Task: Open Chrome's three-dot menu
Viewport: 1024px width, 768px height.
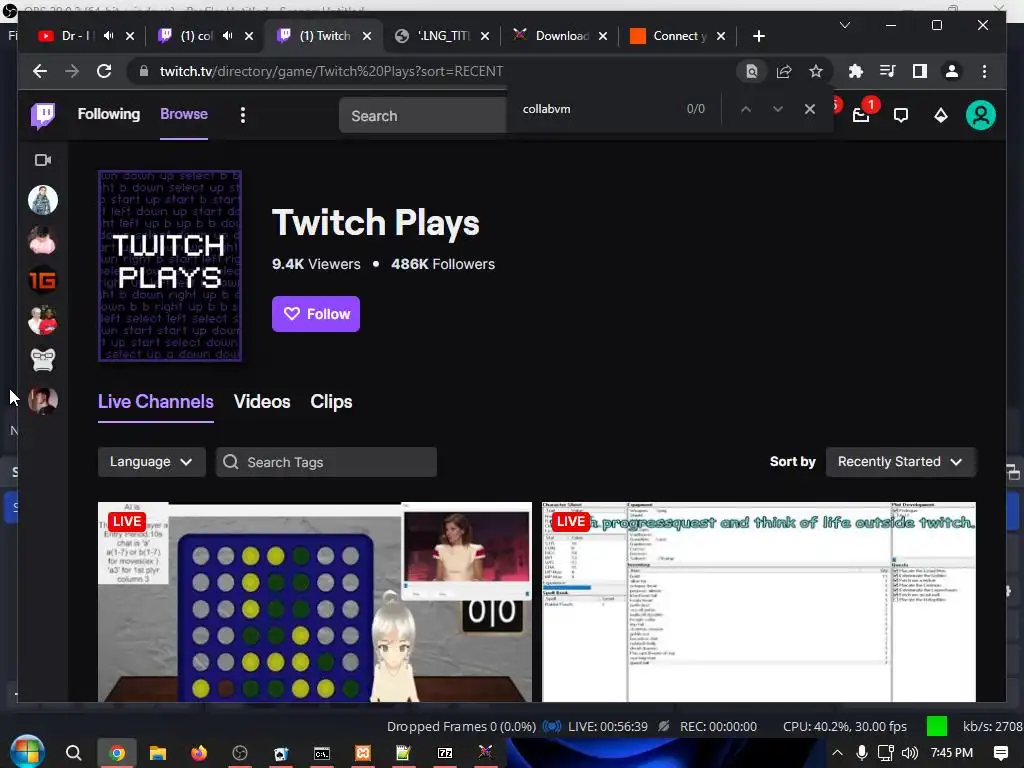Action: point(984,71)
